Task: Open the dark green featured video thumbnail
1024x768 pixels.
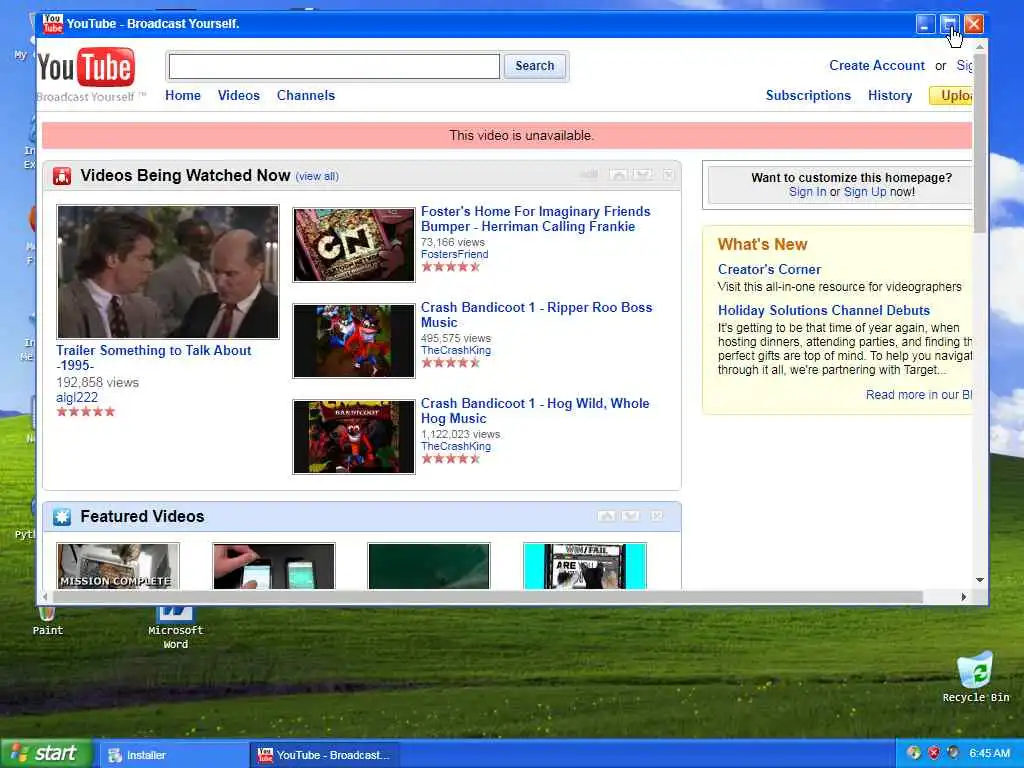Action: (429, 566)
